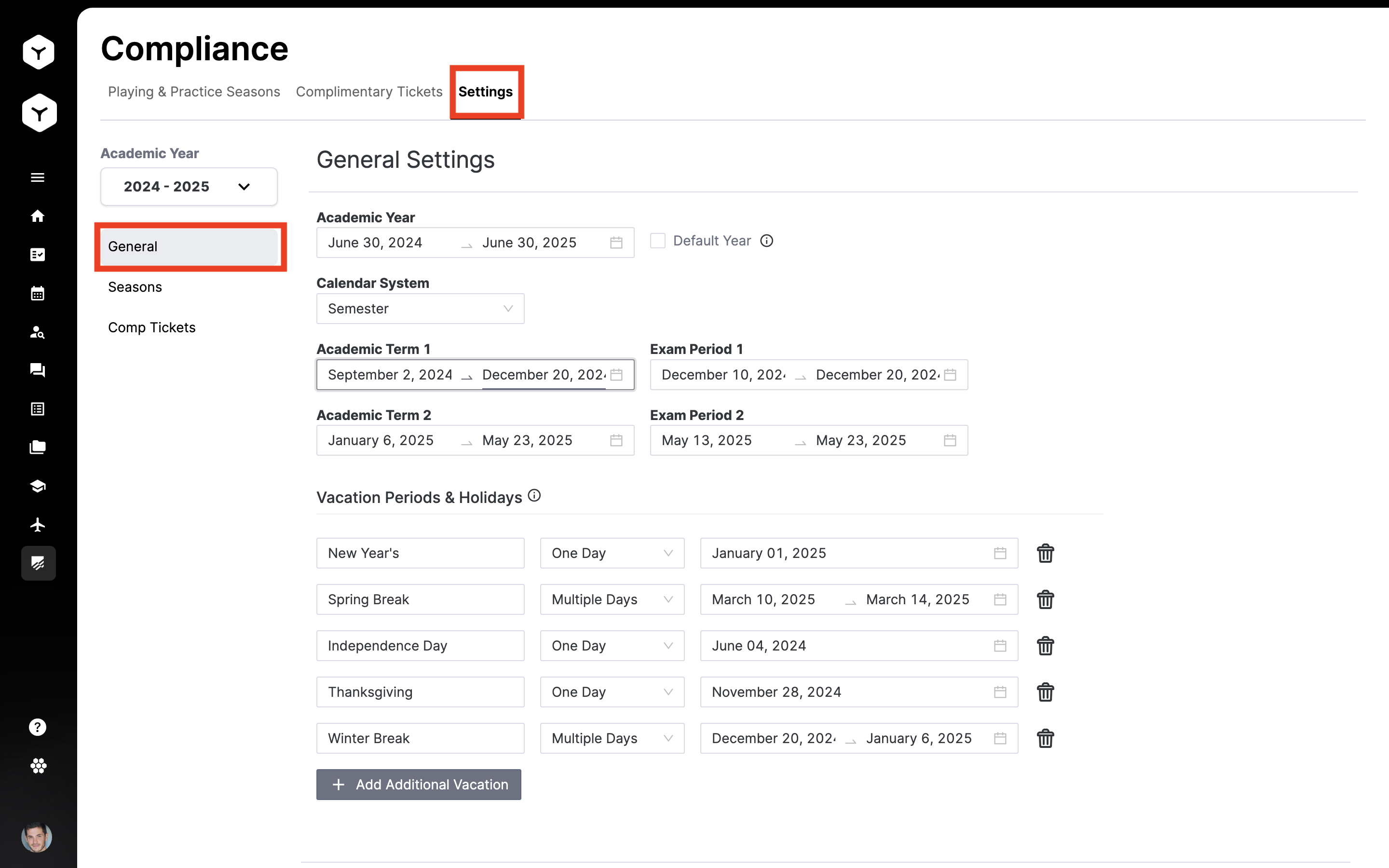
Task: Open the Thanksgiving One Day dropdown
Action: (612, 692)
